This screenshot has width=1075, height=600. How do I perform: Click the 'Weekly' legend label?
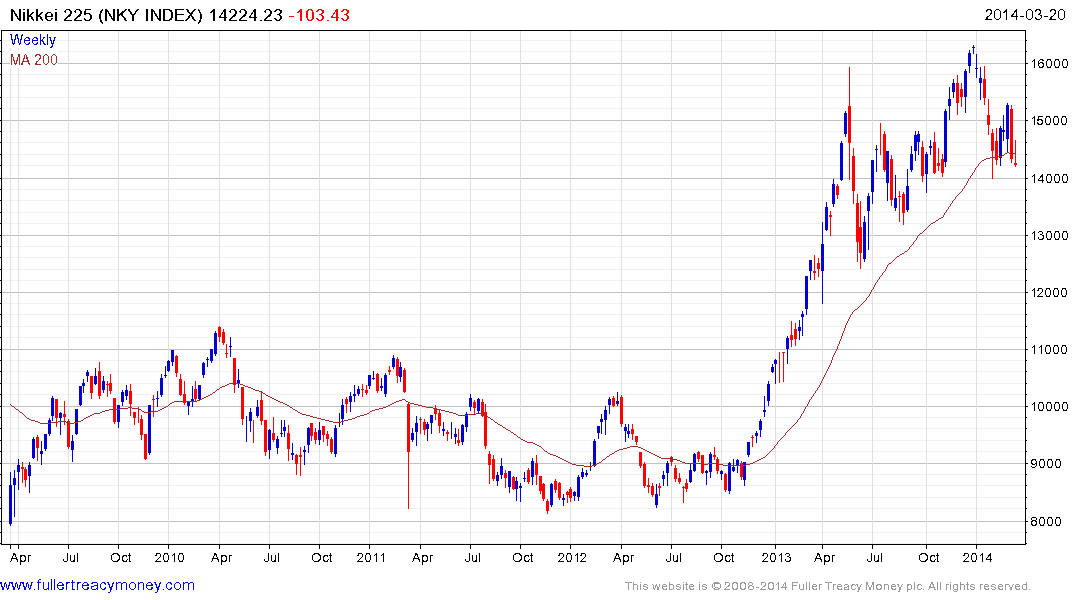click(32, 40)
